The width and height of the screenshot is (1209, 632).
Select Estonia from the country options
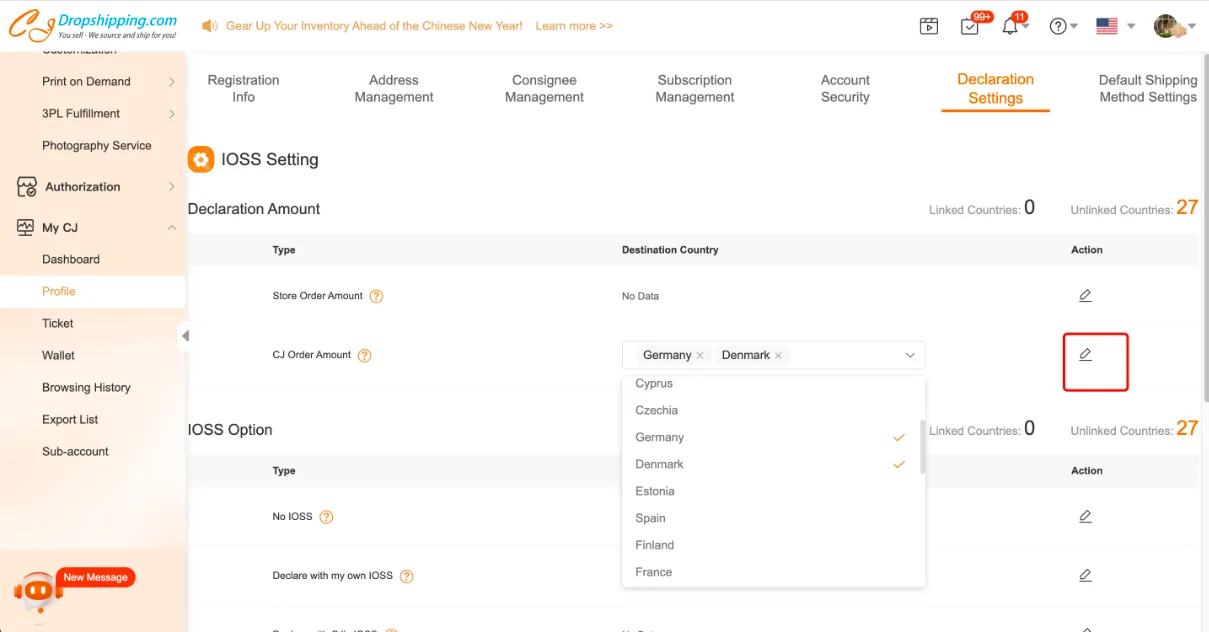(x=655, y=492)
